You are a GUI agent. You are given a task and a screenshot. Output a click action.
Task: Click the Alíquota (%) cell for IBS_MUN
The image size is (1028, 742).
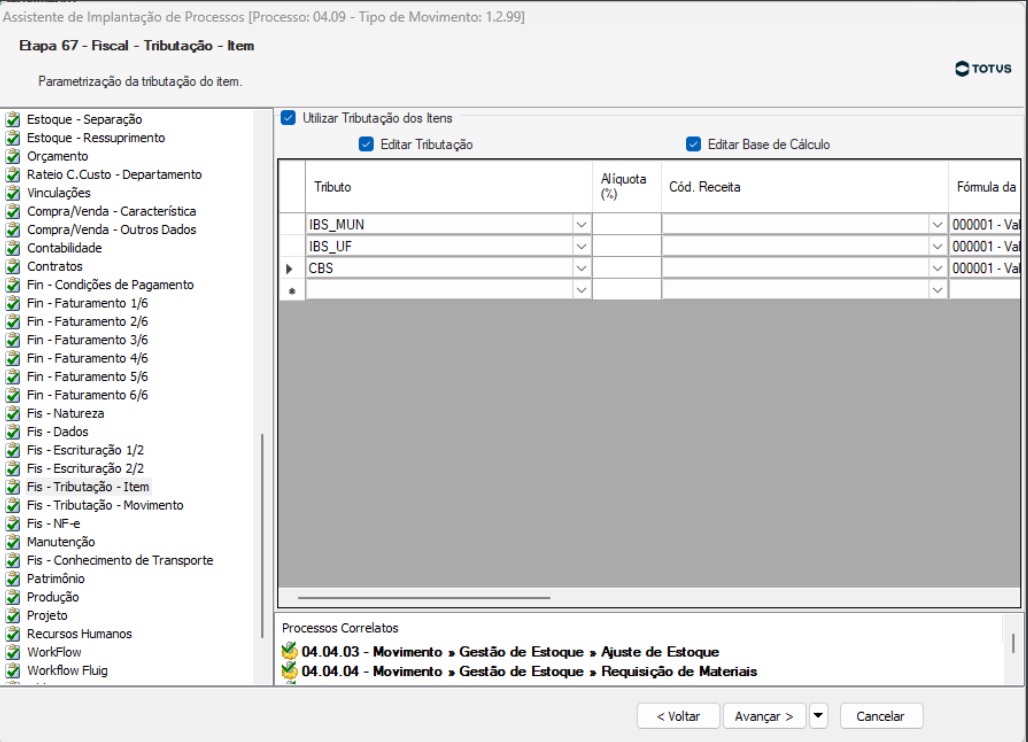point(626,225)
